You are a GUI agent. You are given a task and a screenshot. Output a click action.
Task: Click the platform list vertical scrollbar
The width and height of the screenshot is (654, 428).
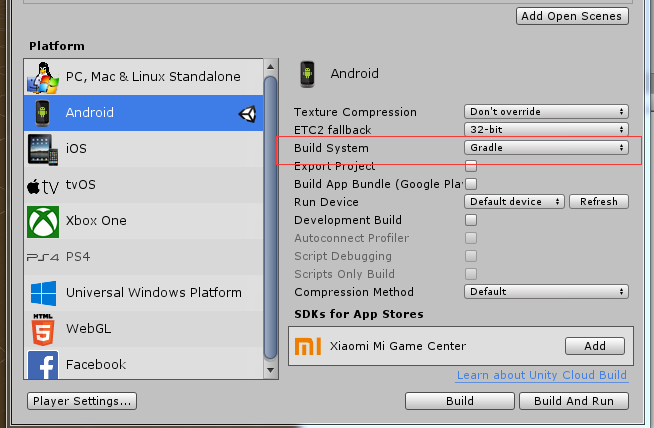270,220
